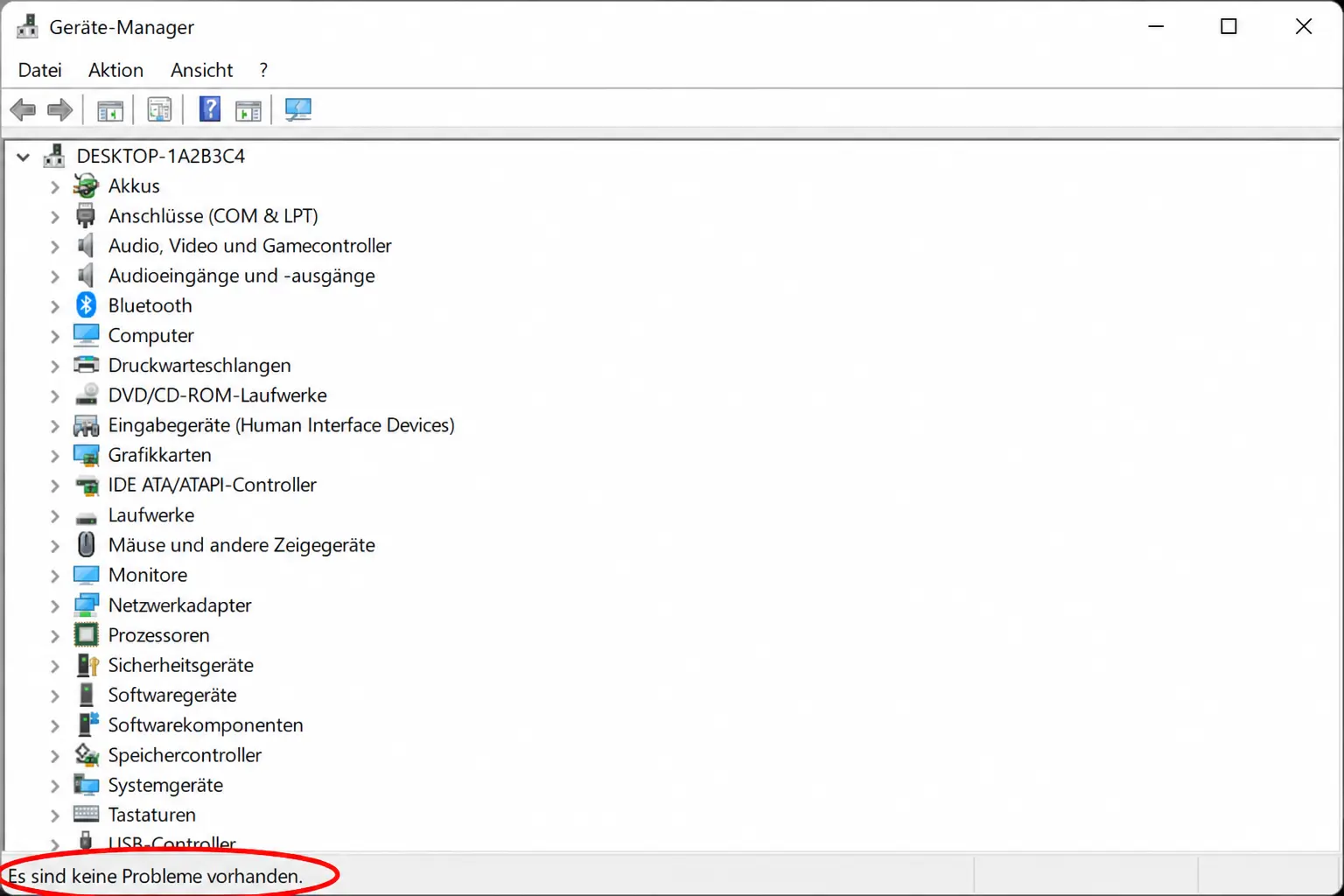Select the DVD/CD-ROM-Laufwerke label
Screen dimensions: 1344x896
click(x=217, y=395)
